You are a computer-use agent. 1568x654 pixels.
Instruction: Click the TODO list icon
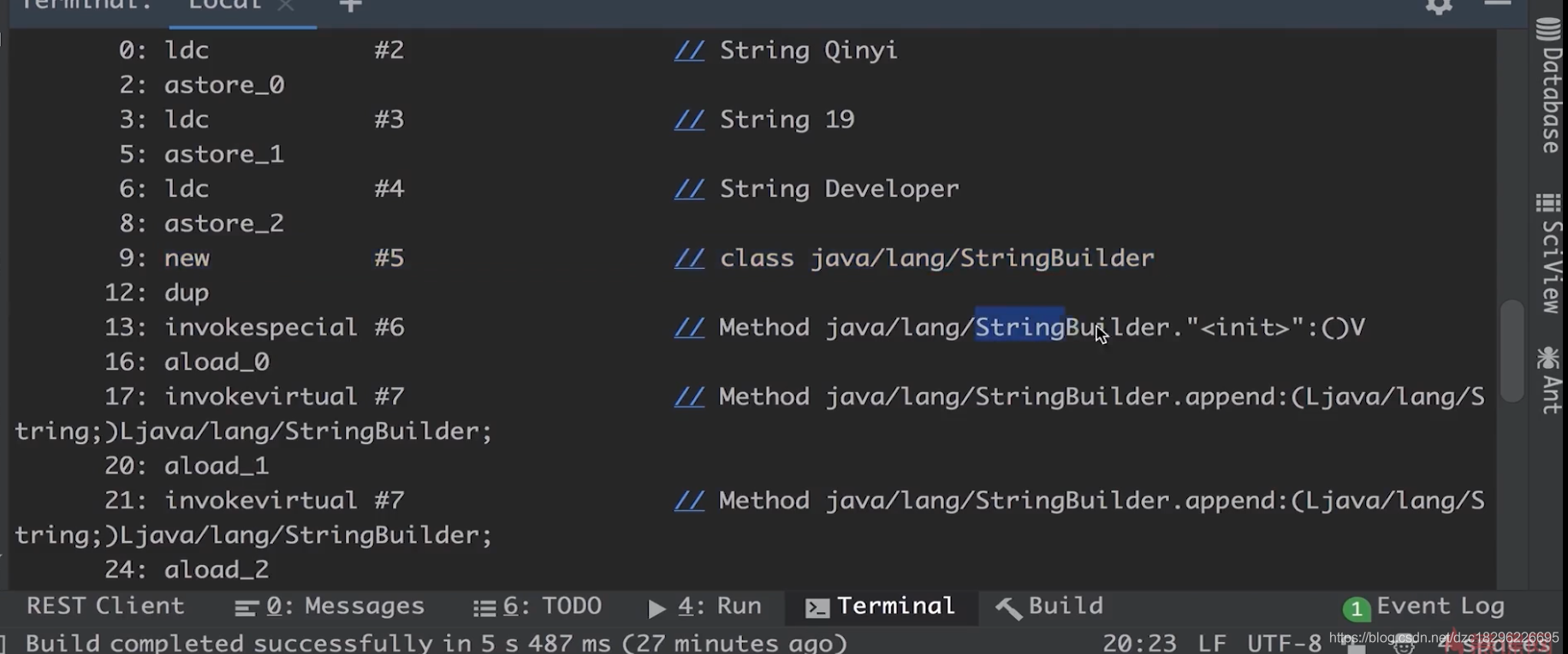click(x=484, y=609)
